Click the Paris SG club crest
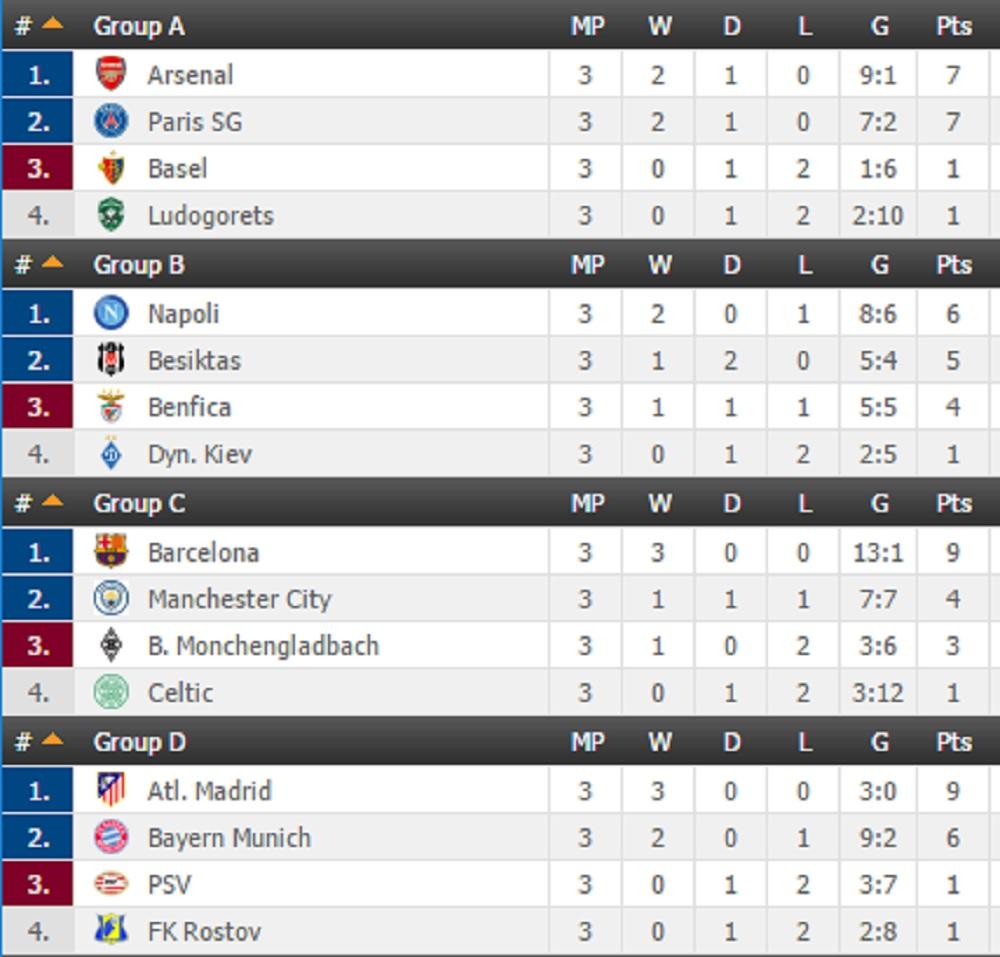Viewport: 1000px width, 957px height. 111,121
